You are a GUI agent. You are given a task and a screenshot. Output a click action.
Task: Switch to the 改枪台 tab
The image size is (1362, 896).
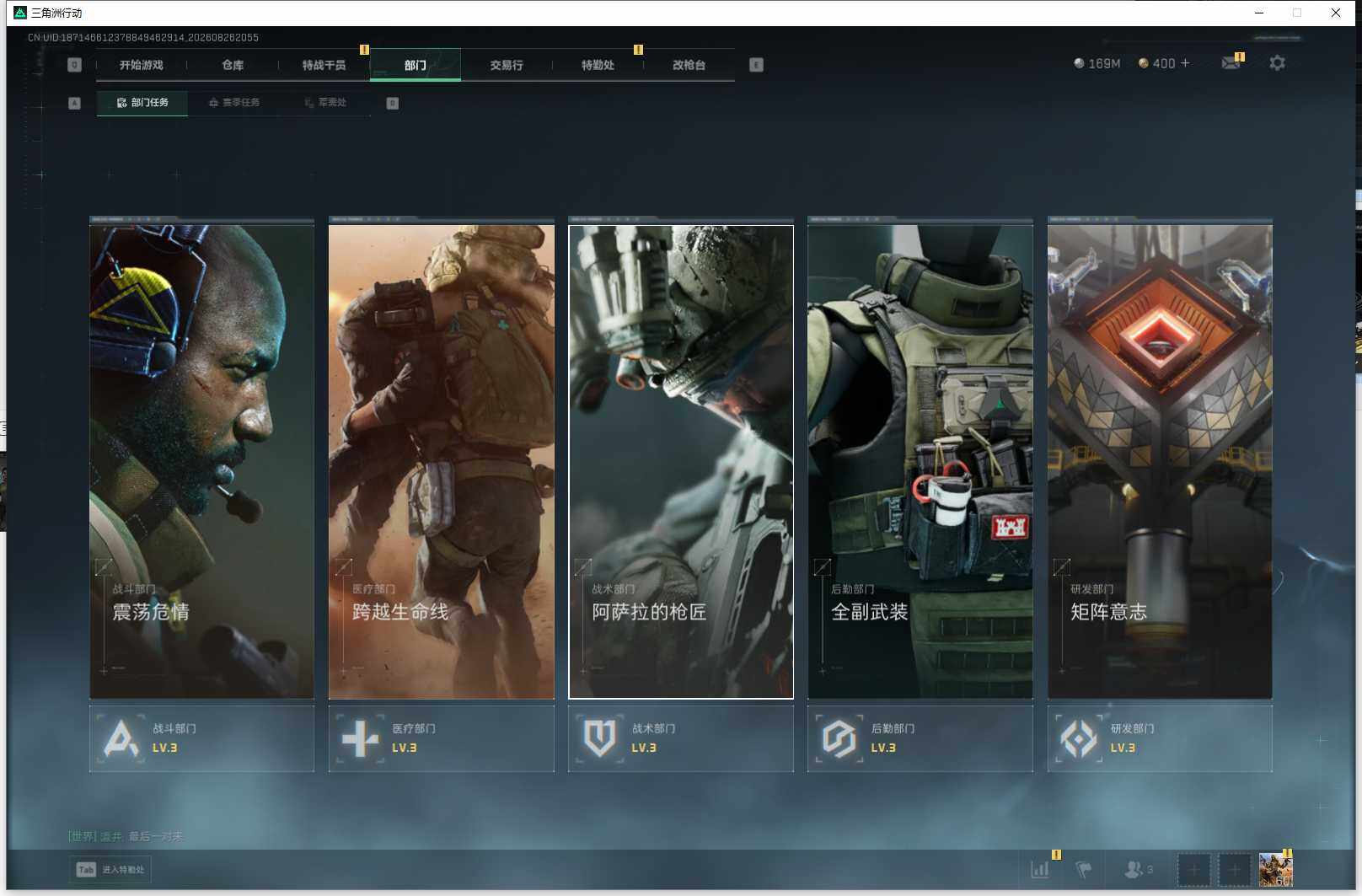click(x=689, y=65)
